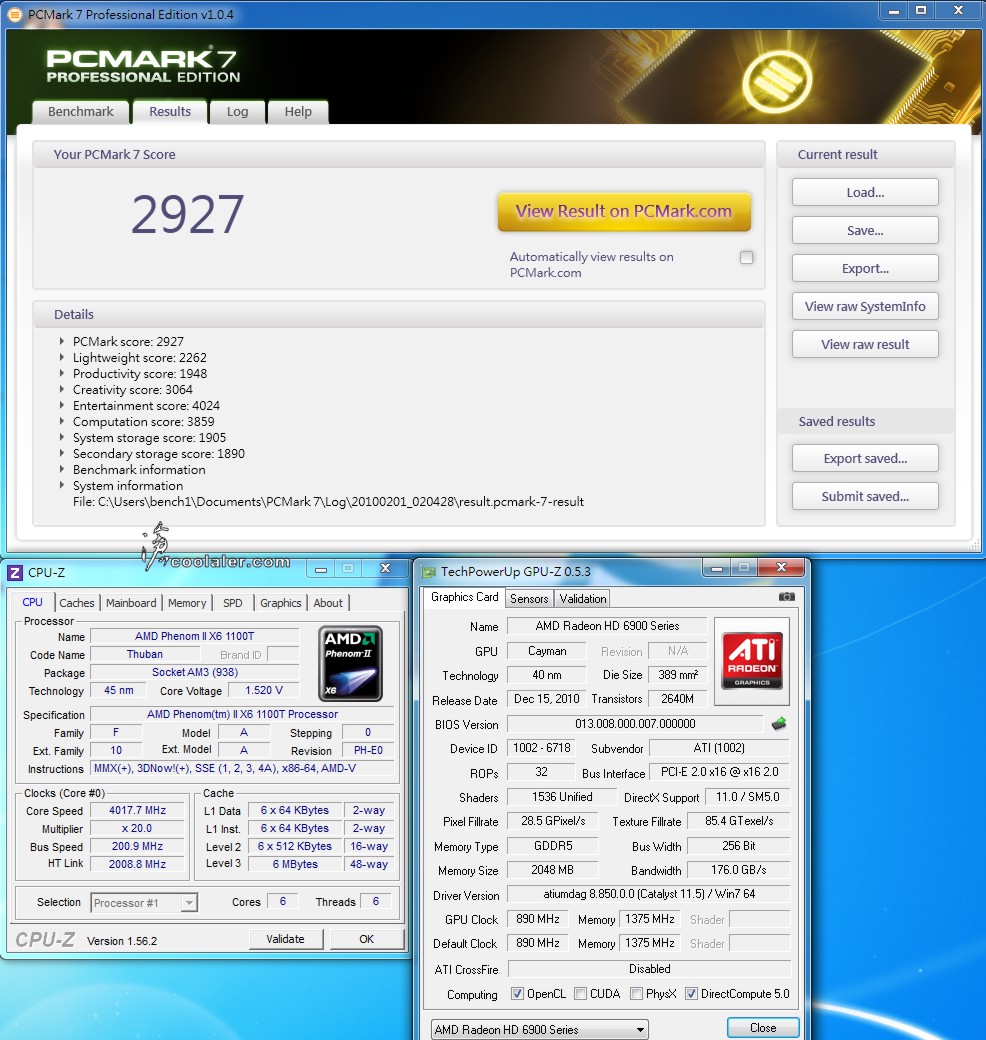986x1040 pixels.
Task: Expand the Computation score row
Action: coord(62,421)
